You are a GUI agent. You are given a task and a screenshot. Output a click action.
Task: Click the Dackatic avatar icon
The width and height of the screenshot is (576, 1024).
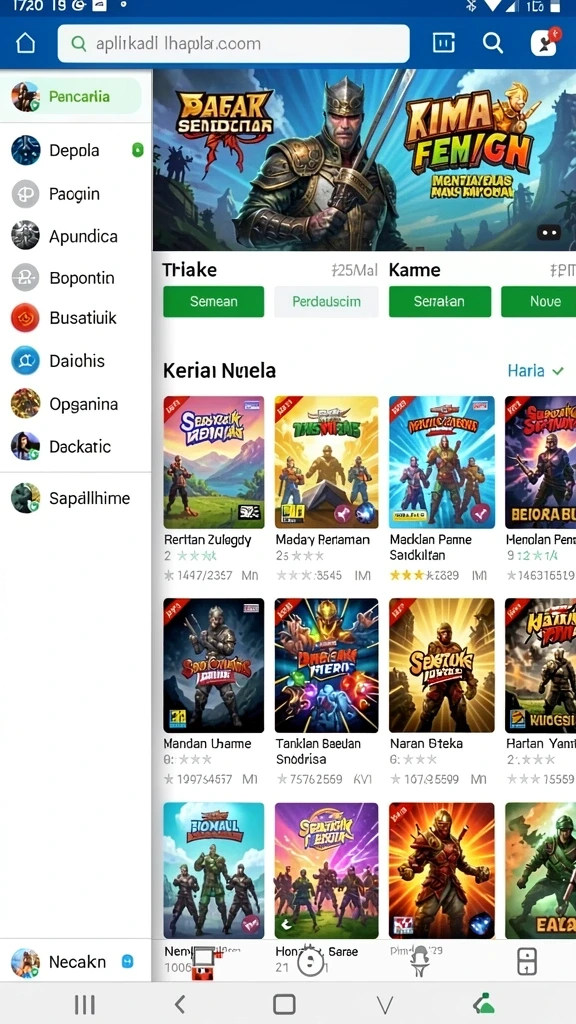pos(25,446)
